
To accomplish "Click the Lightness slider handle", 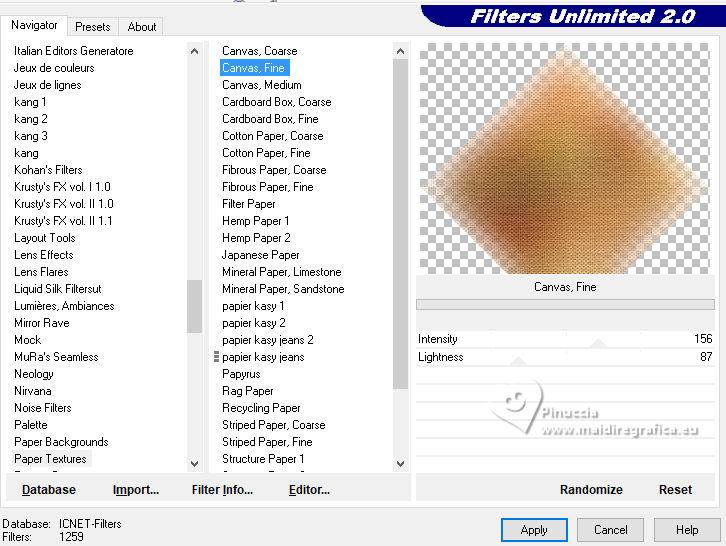I will coord(518,361).
